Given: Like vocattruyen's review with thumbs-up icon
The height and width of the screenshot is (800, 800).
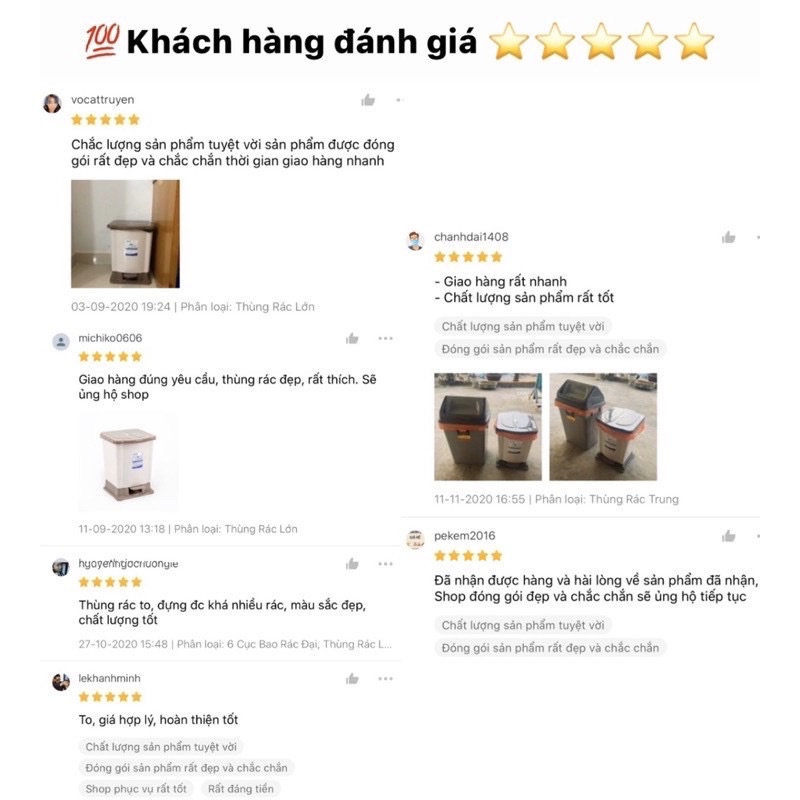Looking at the screenshot, I should pyautogui.click(x=368, y=100).
